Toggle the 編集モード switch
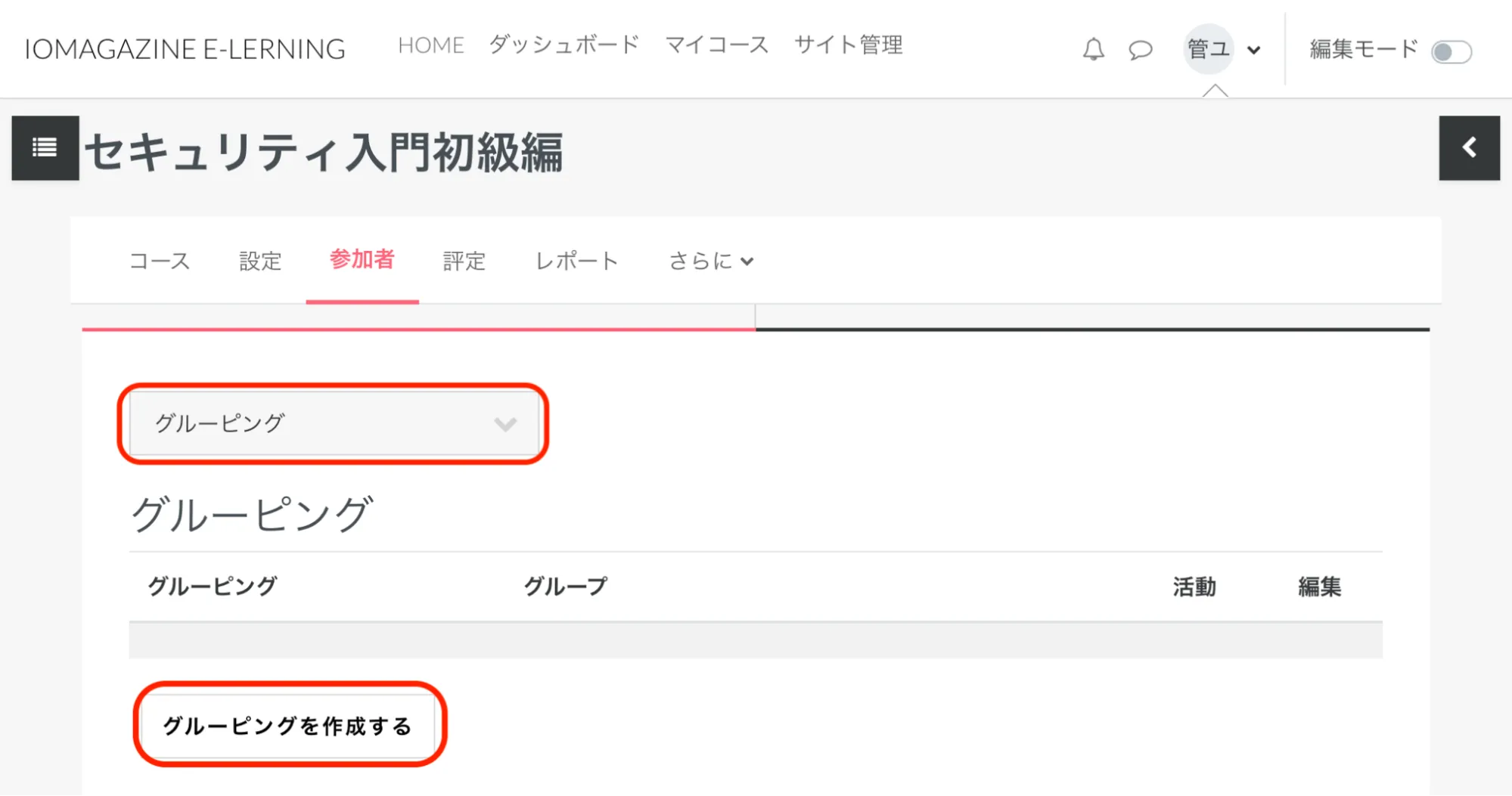1512x796 pixels. tap(1451, 52)
